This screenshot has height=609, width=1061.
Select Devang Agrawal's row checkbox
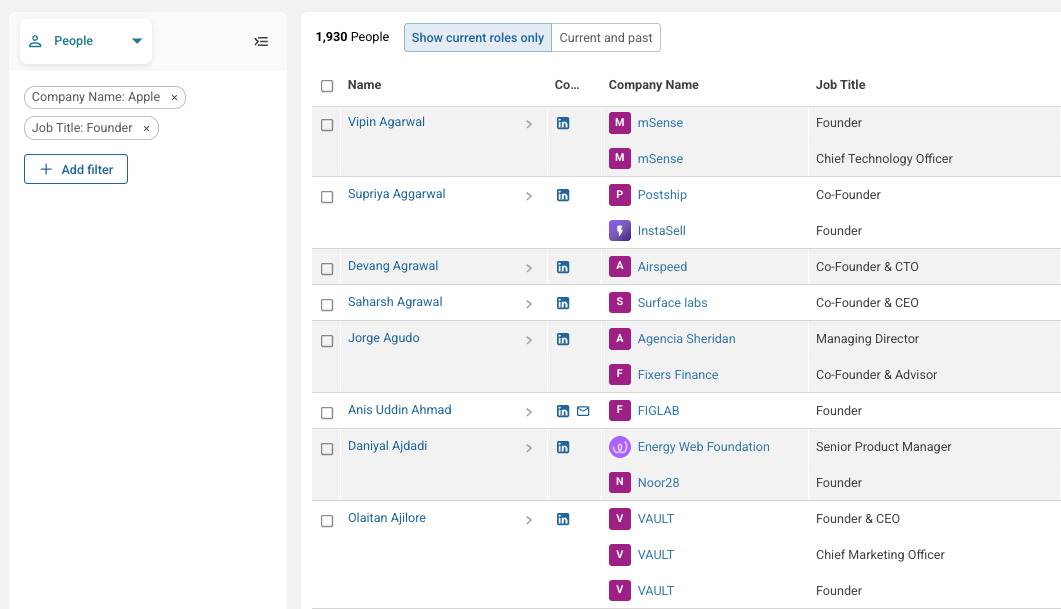pos(327,269)
